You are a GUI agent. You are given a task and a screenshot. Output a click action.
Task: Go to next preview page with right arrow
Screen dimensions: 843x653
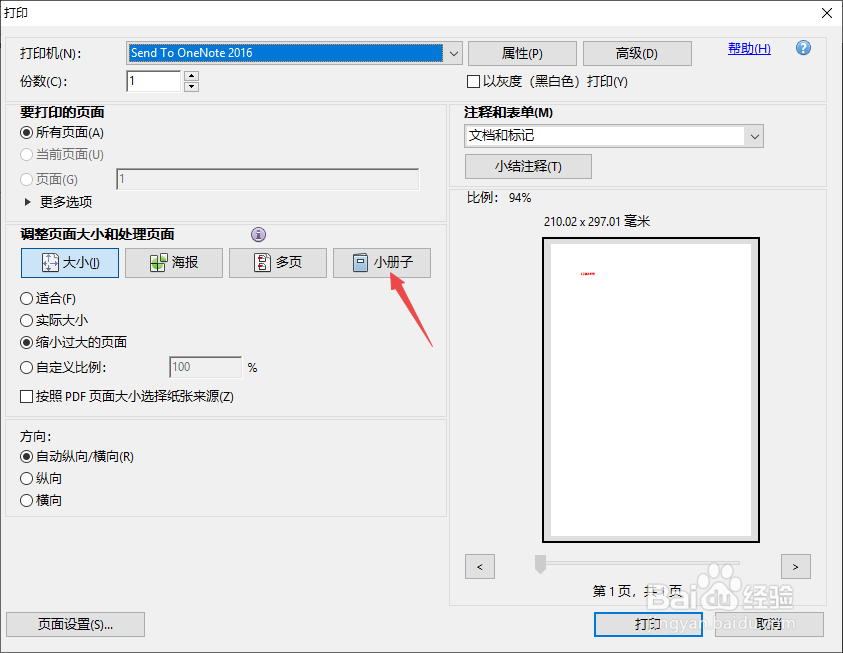point(795,566)
